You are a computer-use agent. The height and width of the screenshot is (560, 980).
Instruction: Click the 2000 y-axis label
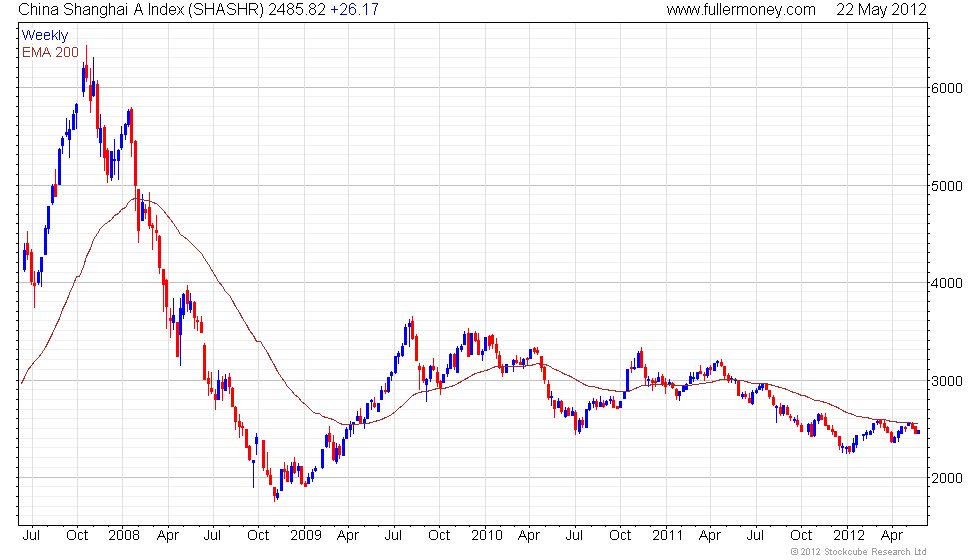pyautogui.click(x=946, y=478)
